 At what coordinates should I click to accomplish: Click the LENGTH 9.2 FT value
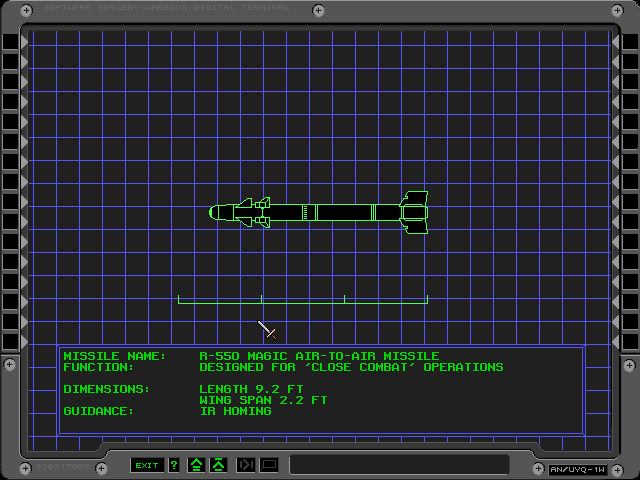click(251, 389)
